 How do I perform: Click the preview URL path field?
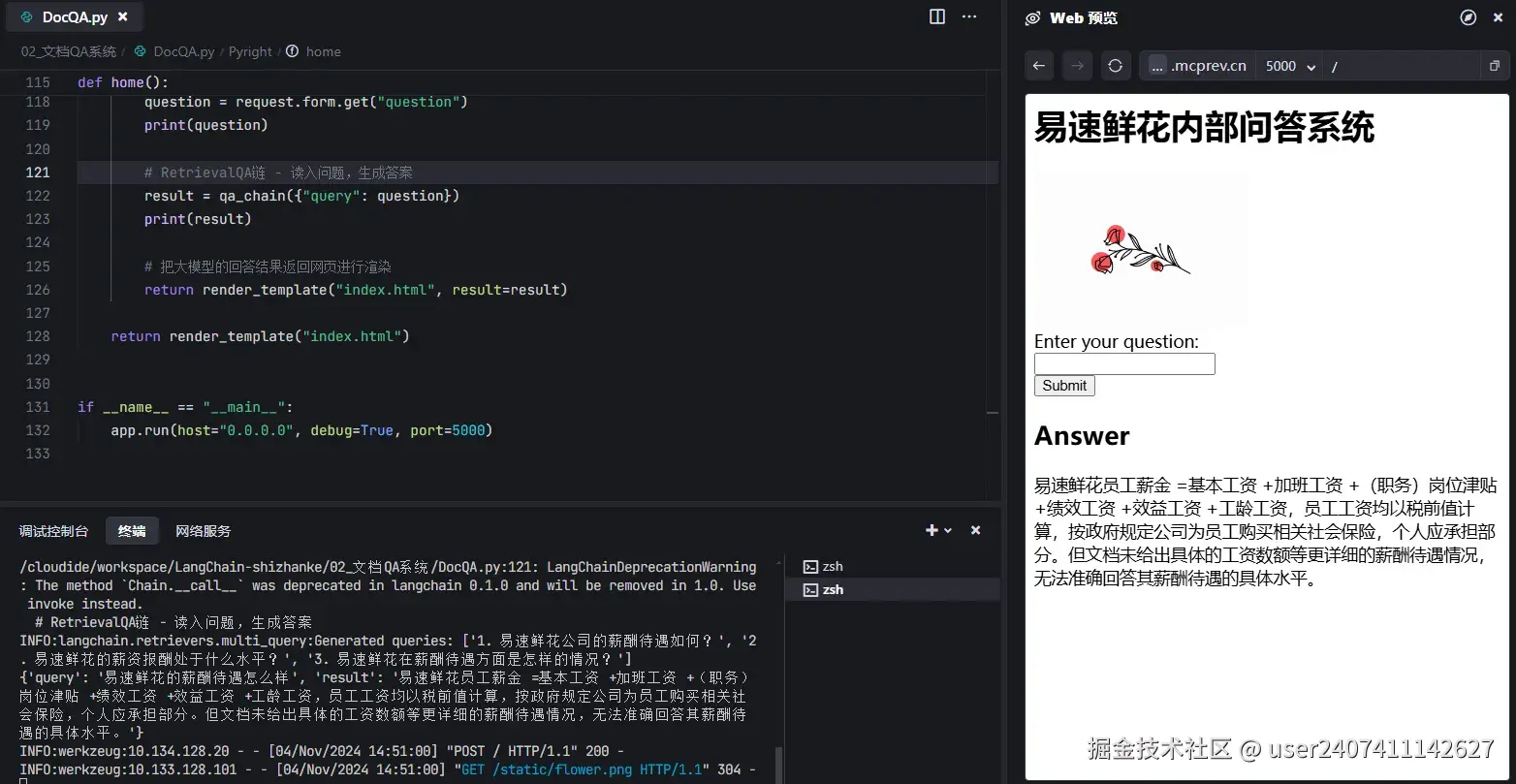[1402, 66]
